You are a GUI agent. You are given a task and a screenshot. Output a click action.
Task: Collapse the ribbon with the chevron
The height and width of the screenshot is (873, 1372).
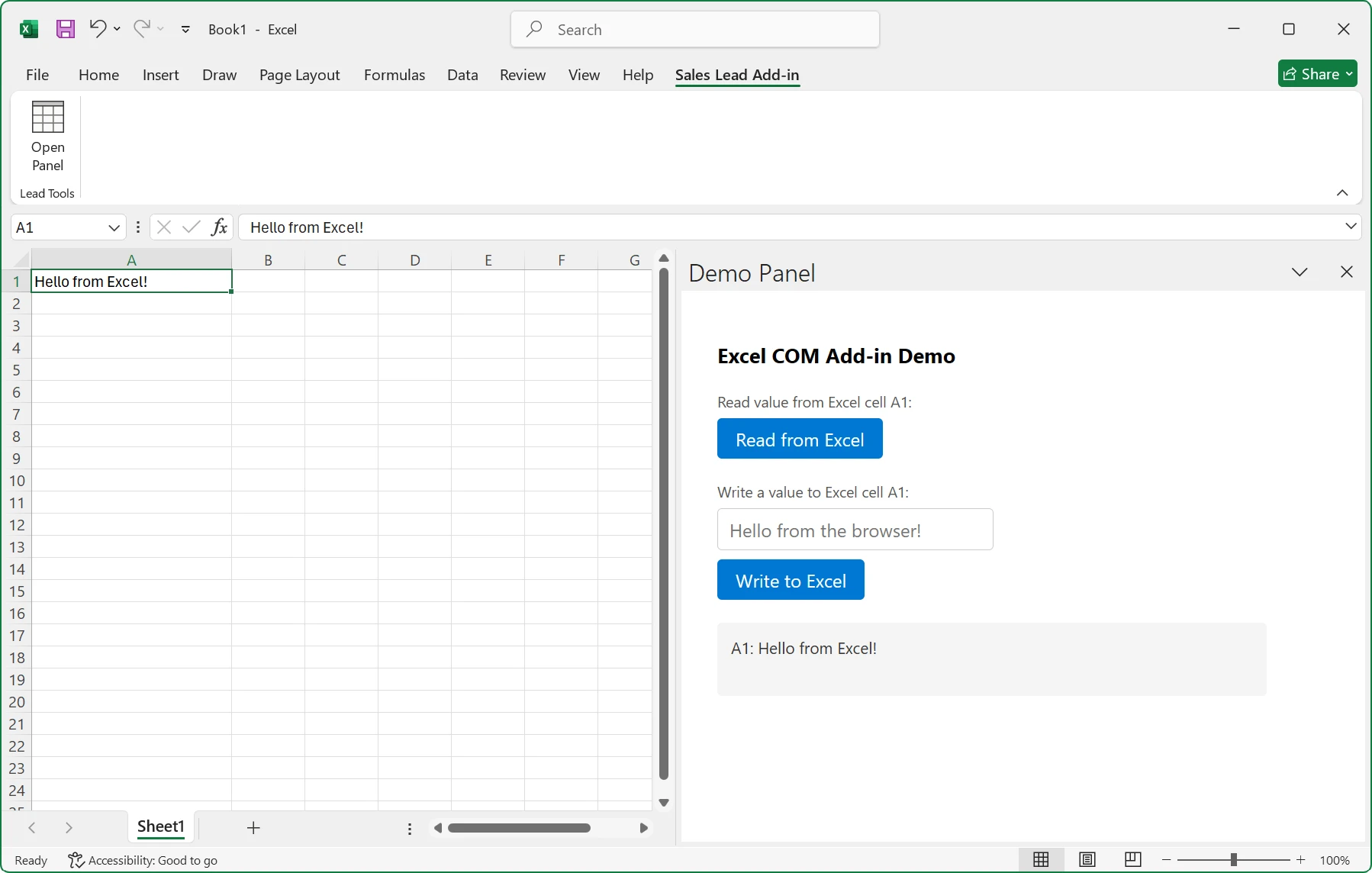[1342, 193]
